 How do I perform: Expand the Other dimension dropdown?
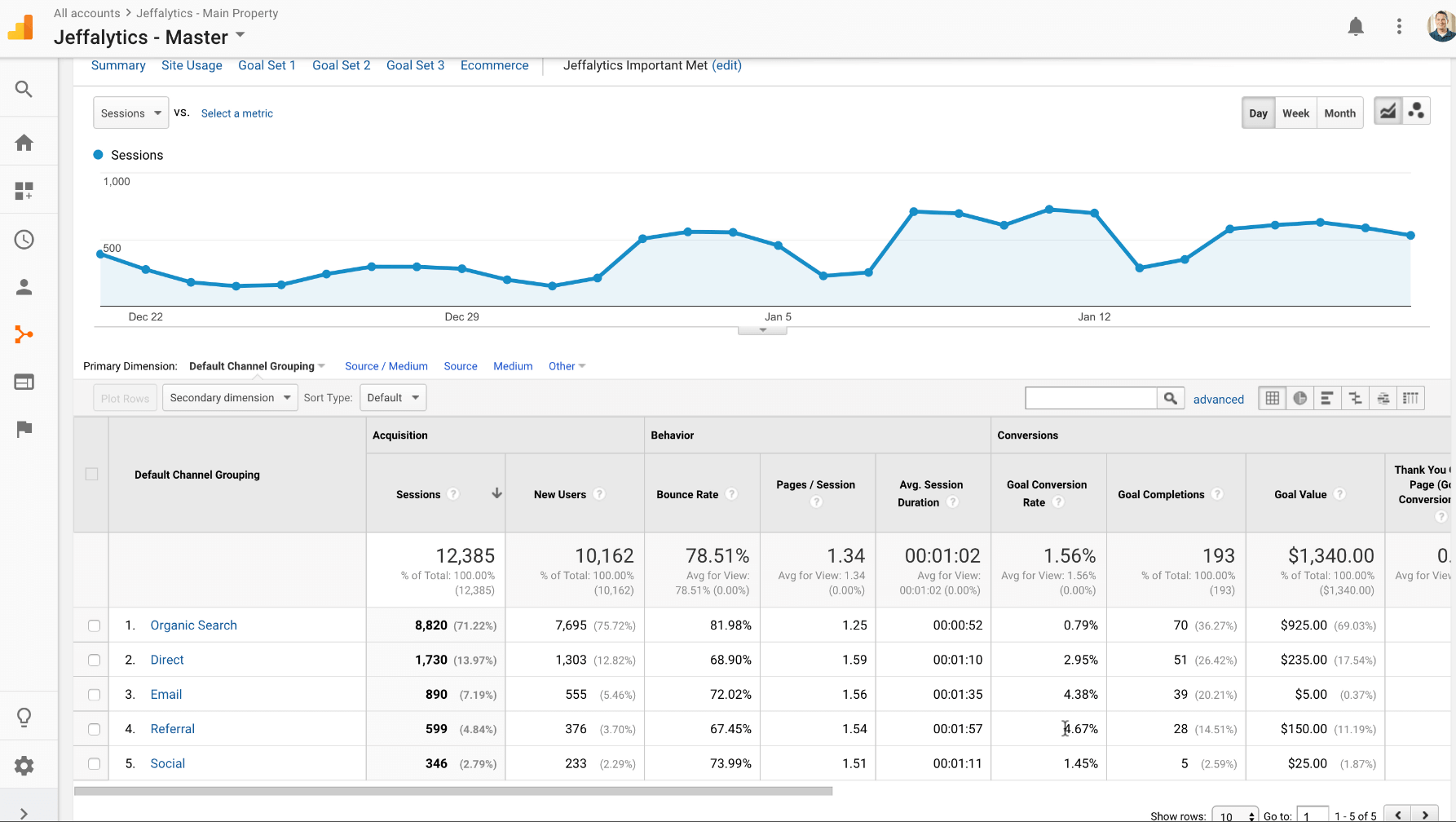[567, 366]
